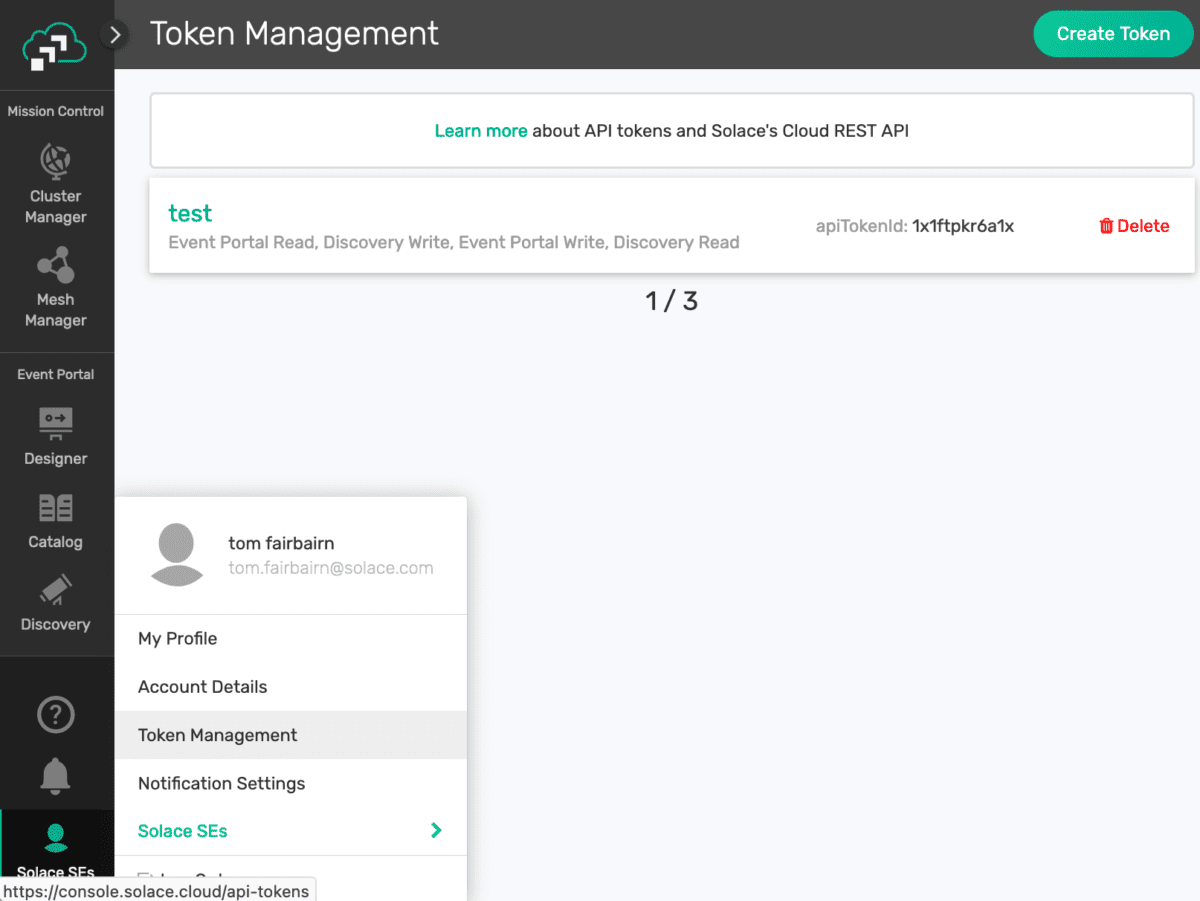
Task: Expand the sidebar with the arrow chevron
Action: 114,34
